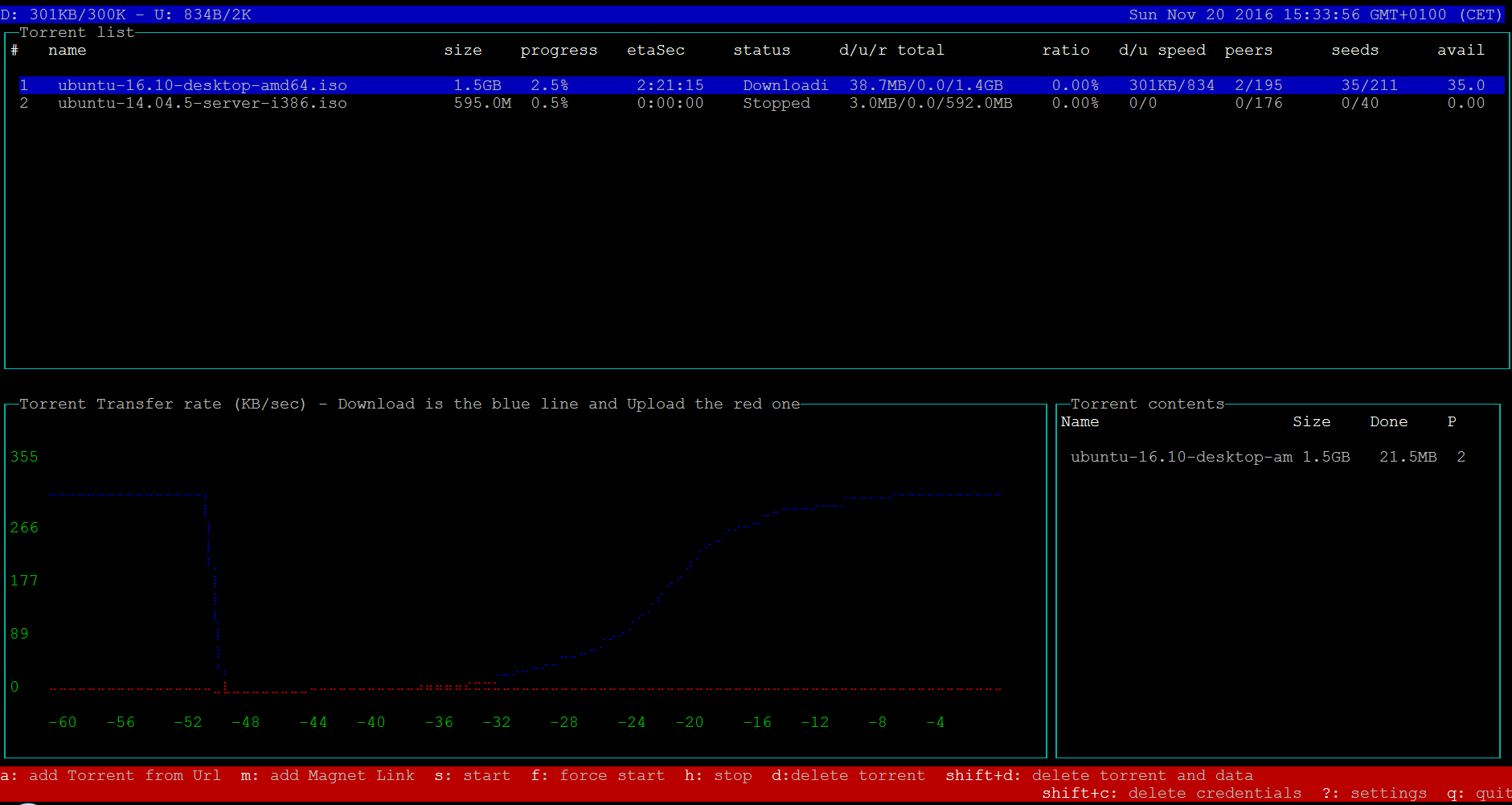1512x805 pixels.
Task: Select the ubuntu-16.10-desktop-amd64.iso torrent row
Action: (761, 85)
